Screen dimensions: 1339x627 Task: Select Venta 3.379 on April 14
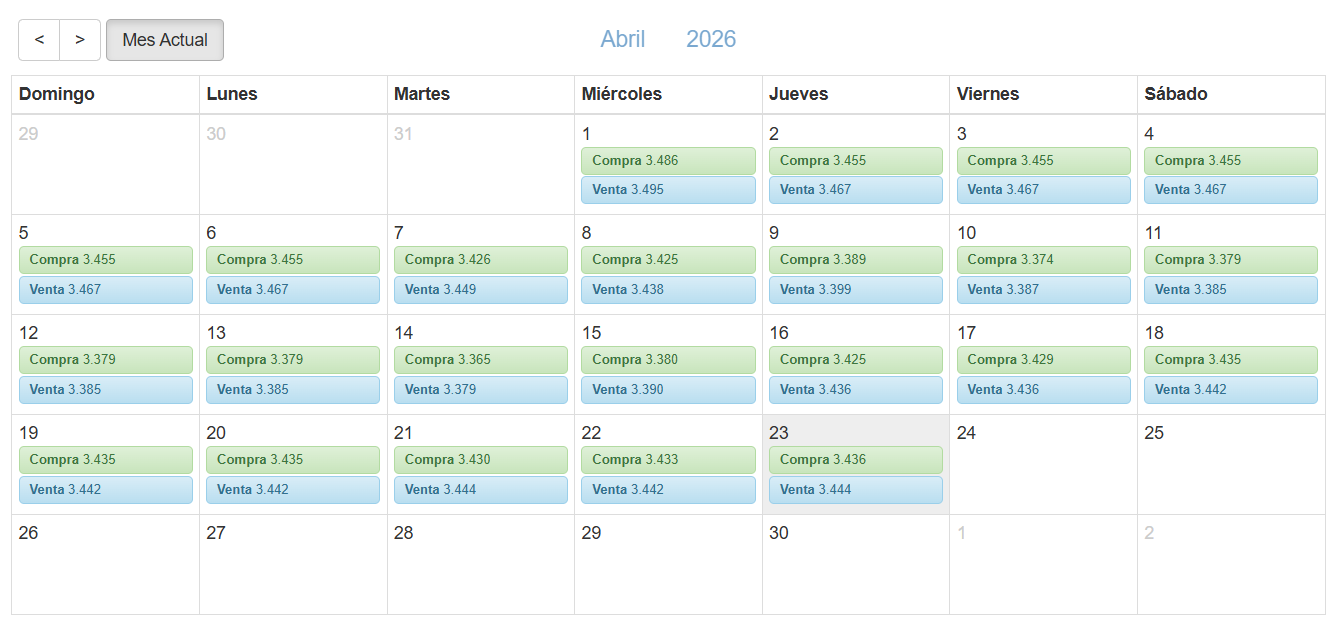480,390
